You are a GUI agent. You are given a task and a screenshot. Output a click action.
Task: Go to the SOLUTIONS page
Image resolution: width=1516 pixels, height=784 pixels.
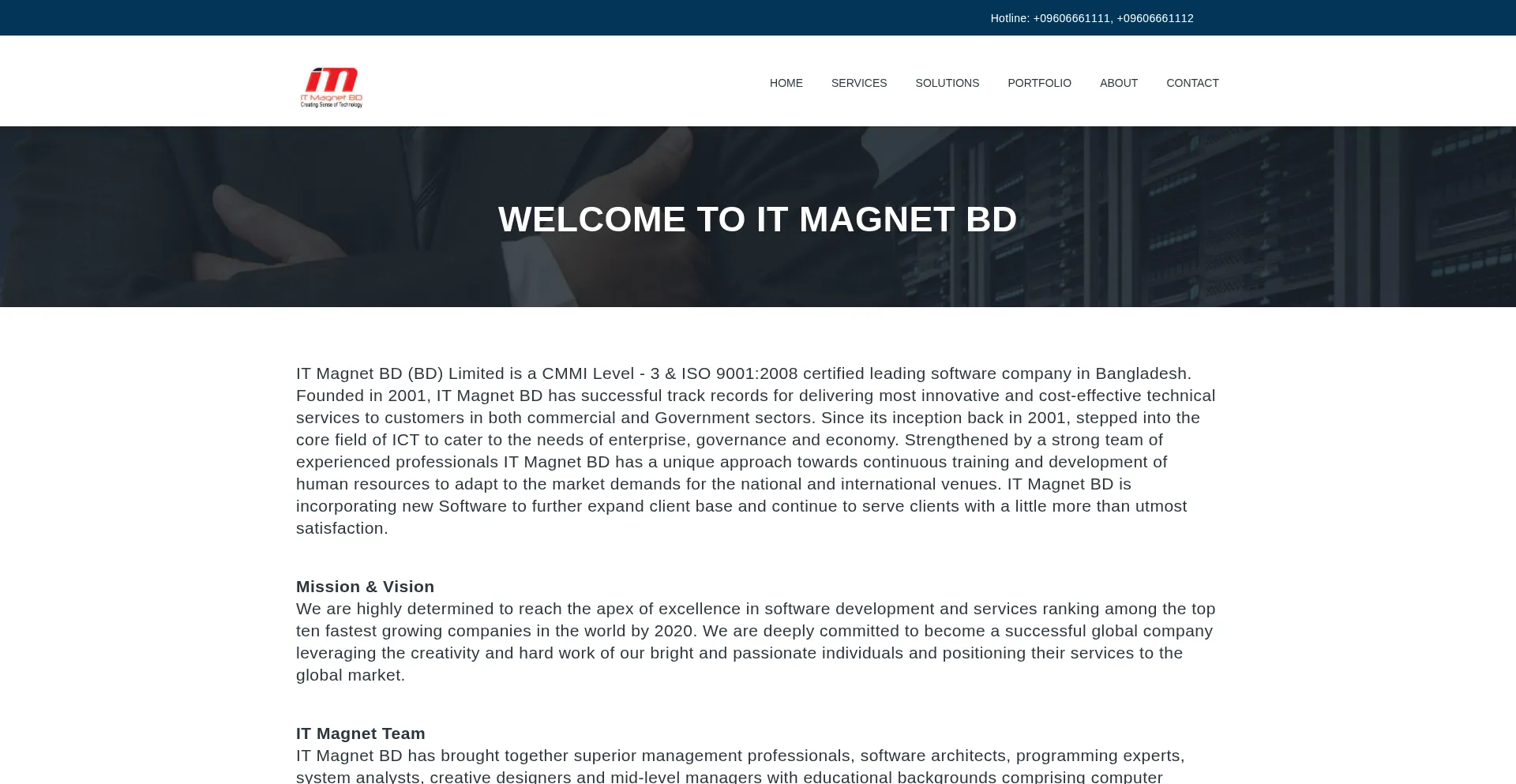click(x=947, y=83)
